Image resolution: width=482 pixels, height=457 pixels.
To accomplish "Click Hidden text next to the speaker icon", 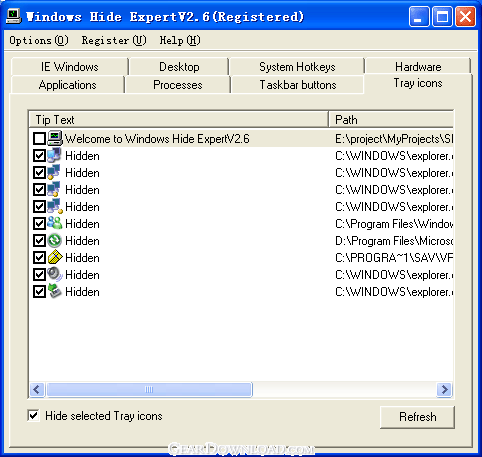I will pos(82,275).
